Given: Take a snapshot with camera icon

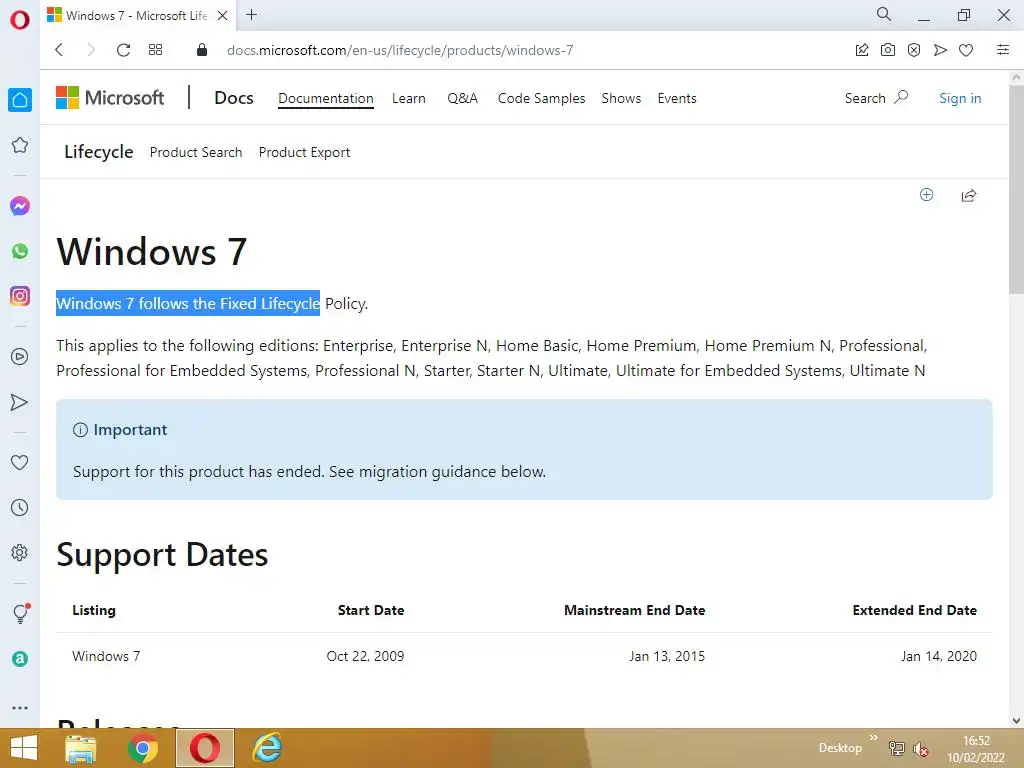Looking at the screenshot, I should (888, 50).
